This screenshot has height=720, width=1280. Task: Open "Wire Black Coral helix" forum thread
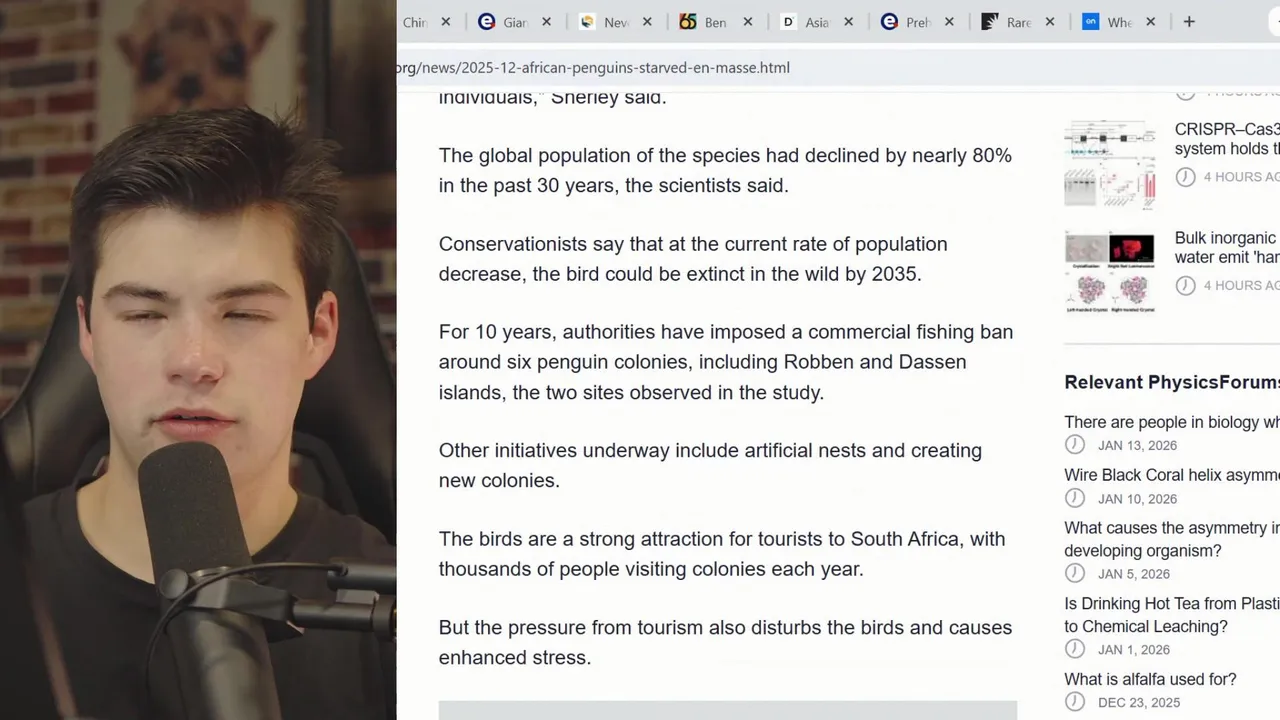click(x=1171, y=475)
